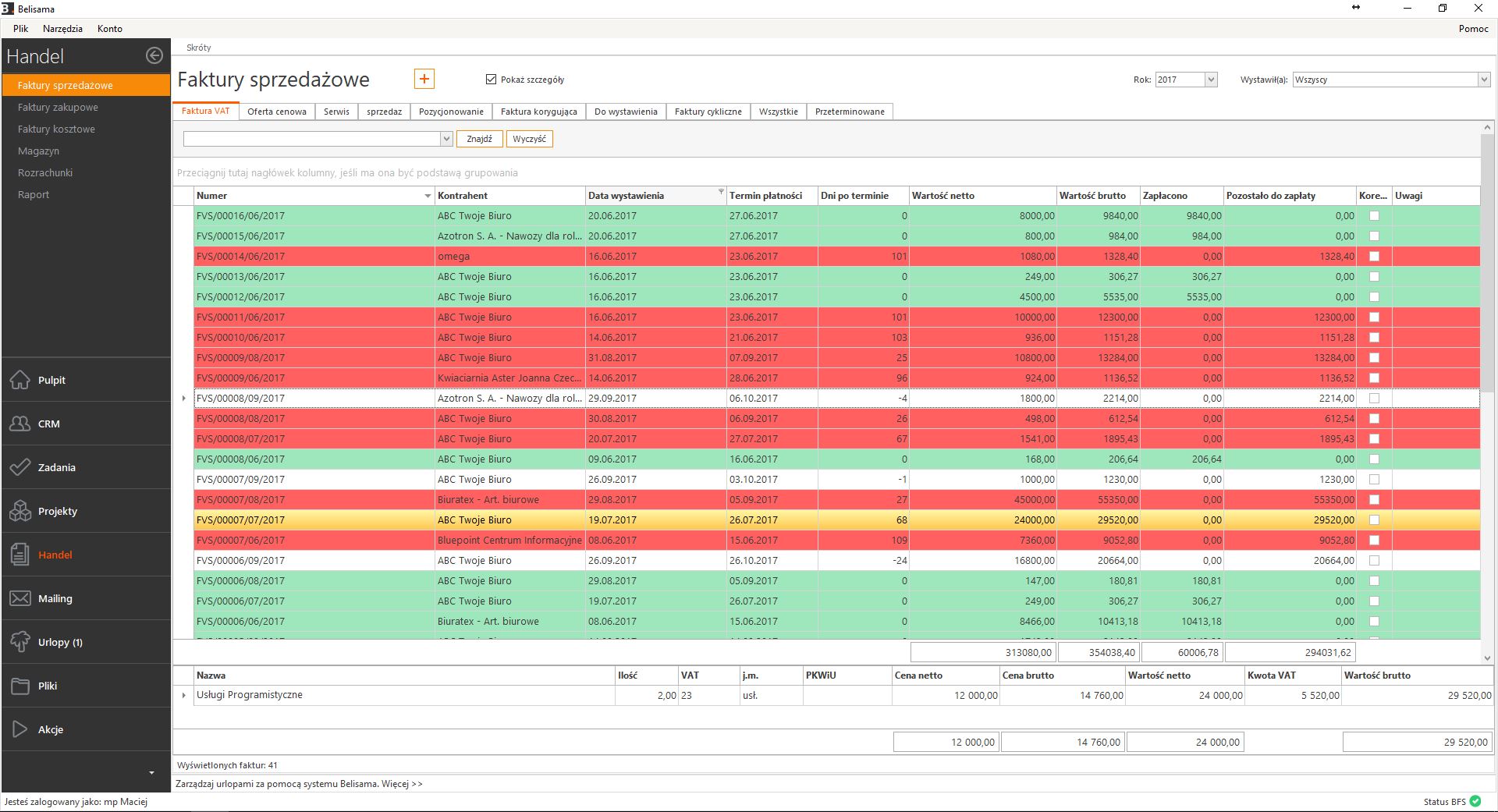Image resolution: width=1498 pixels, height=812 pixels.
Task: Open the Pliki folder icon
Action: [20, 686]
